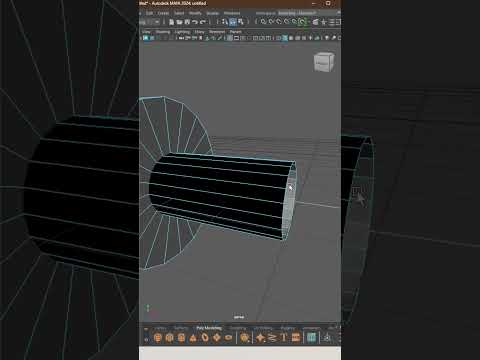Click the save scene icon
Screen dimensions: 480x360
click(187, 22)
